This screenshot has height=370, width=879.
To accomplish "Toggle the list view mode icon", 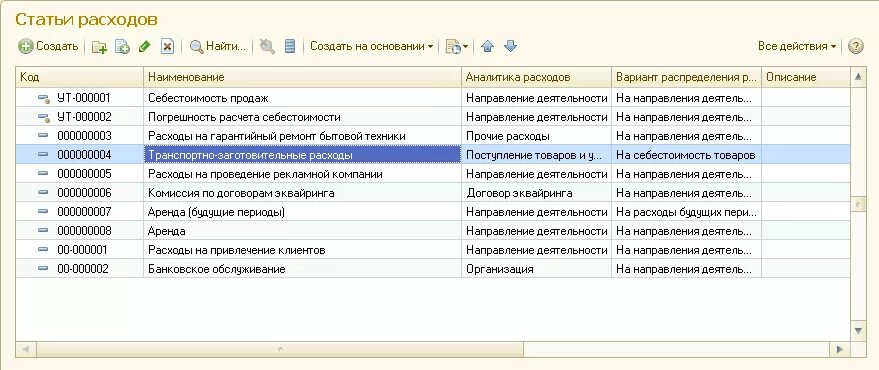I will coord(290,47).
